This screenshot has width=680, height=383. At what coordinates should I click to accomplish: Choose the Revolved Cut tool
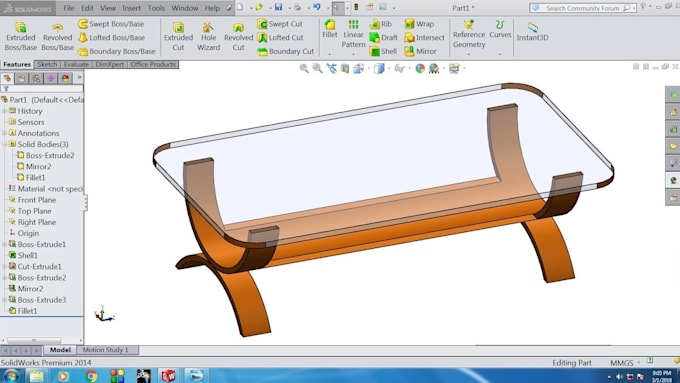238,36
